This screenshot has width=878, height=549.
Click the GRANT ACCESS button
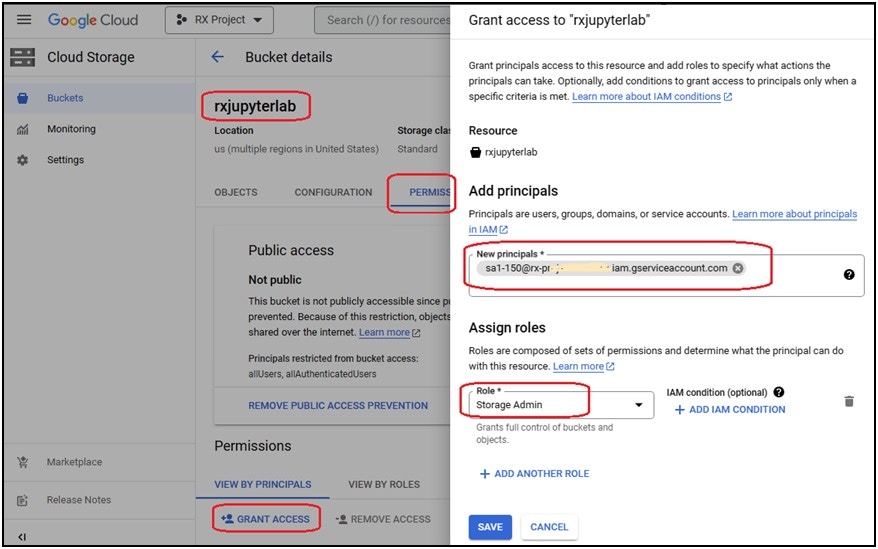(266, 519)
